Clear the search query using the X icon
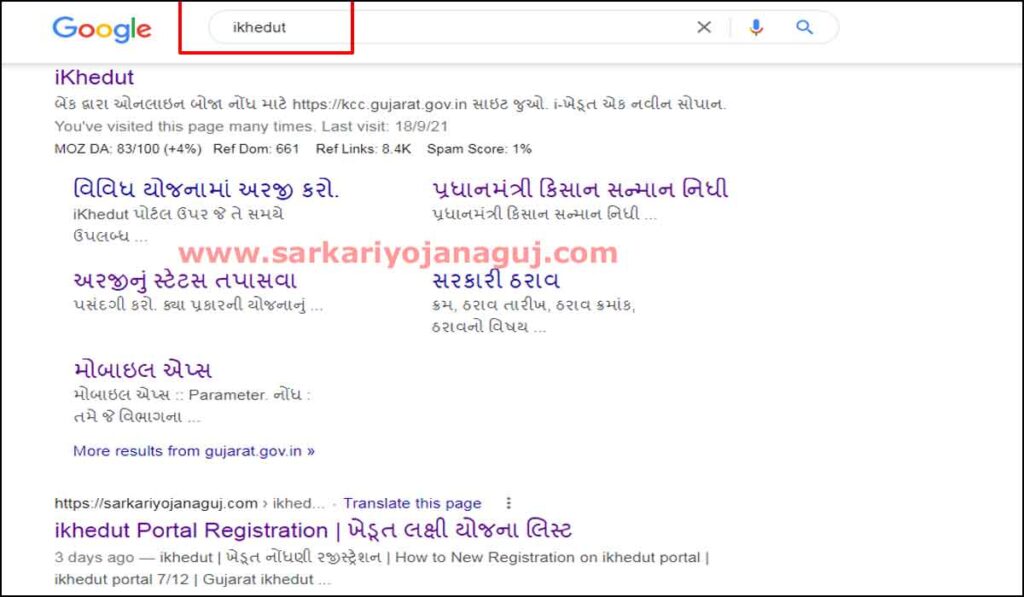Screen dimensions: 1024x597 pos(705,27)
